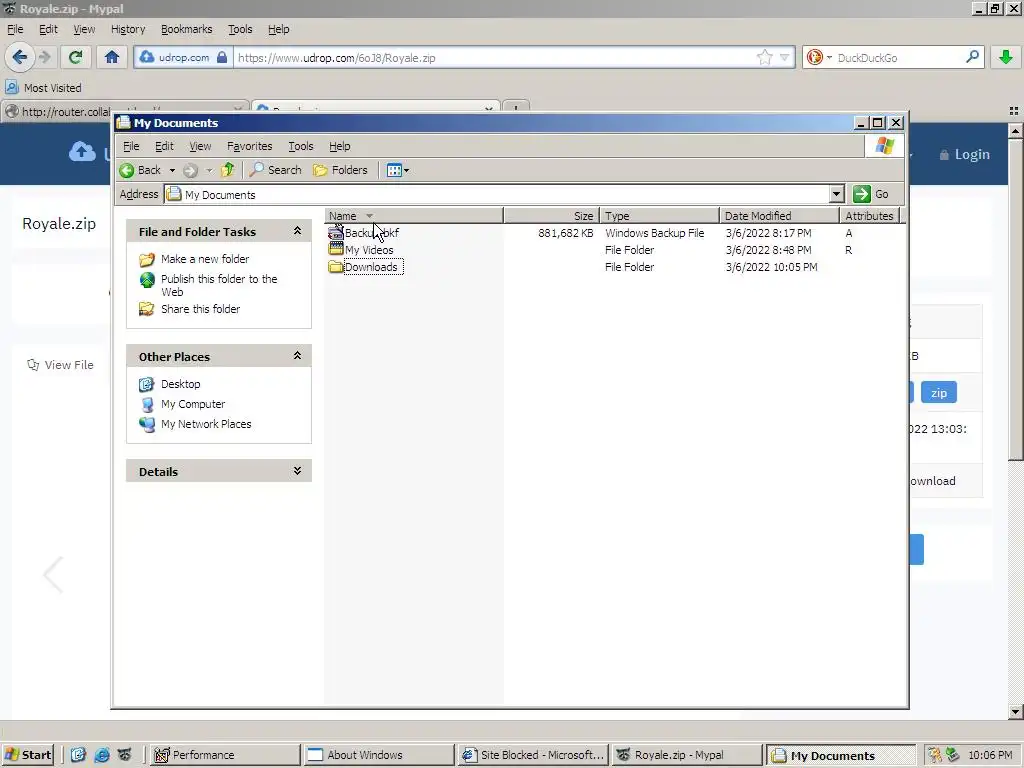Open Forward history dropdown arrow in Explorer

pyautogui.click(x=209, y=170)
